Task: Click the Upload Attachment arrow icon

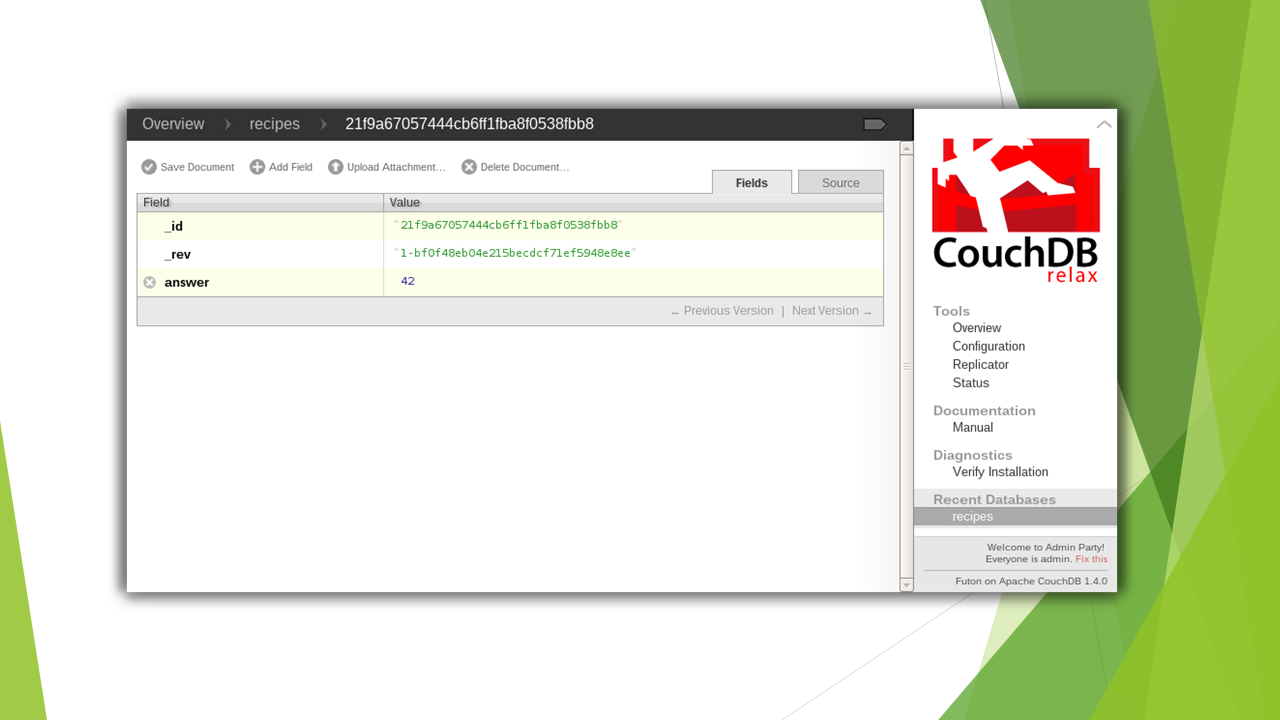Action: tap(336, 167)
